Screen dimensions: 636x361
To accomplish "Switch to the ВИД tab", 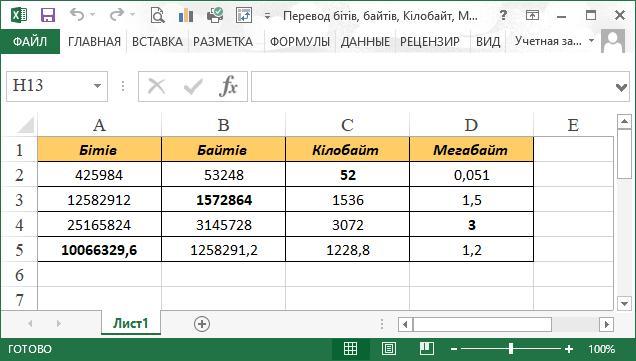I will tap(488, 41).
